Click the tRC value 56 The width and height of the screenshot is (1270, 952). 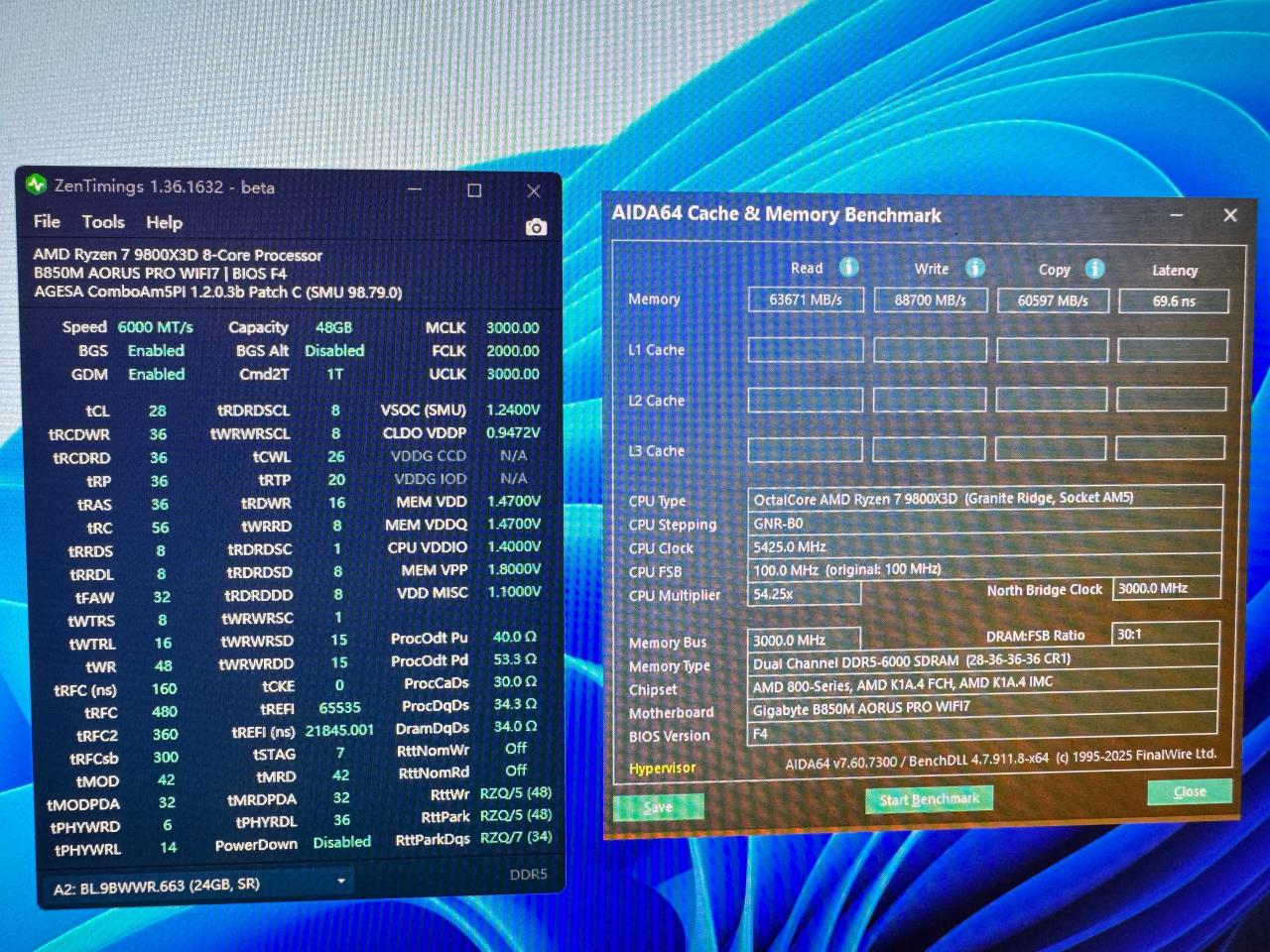point(160,528)
